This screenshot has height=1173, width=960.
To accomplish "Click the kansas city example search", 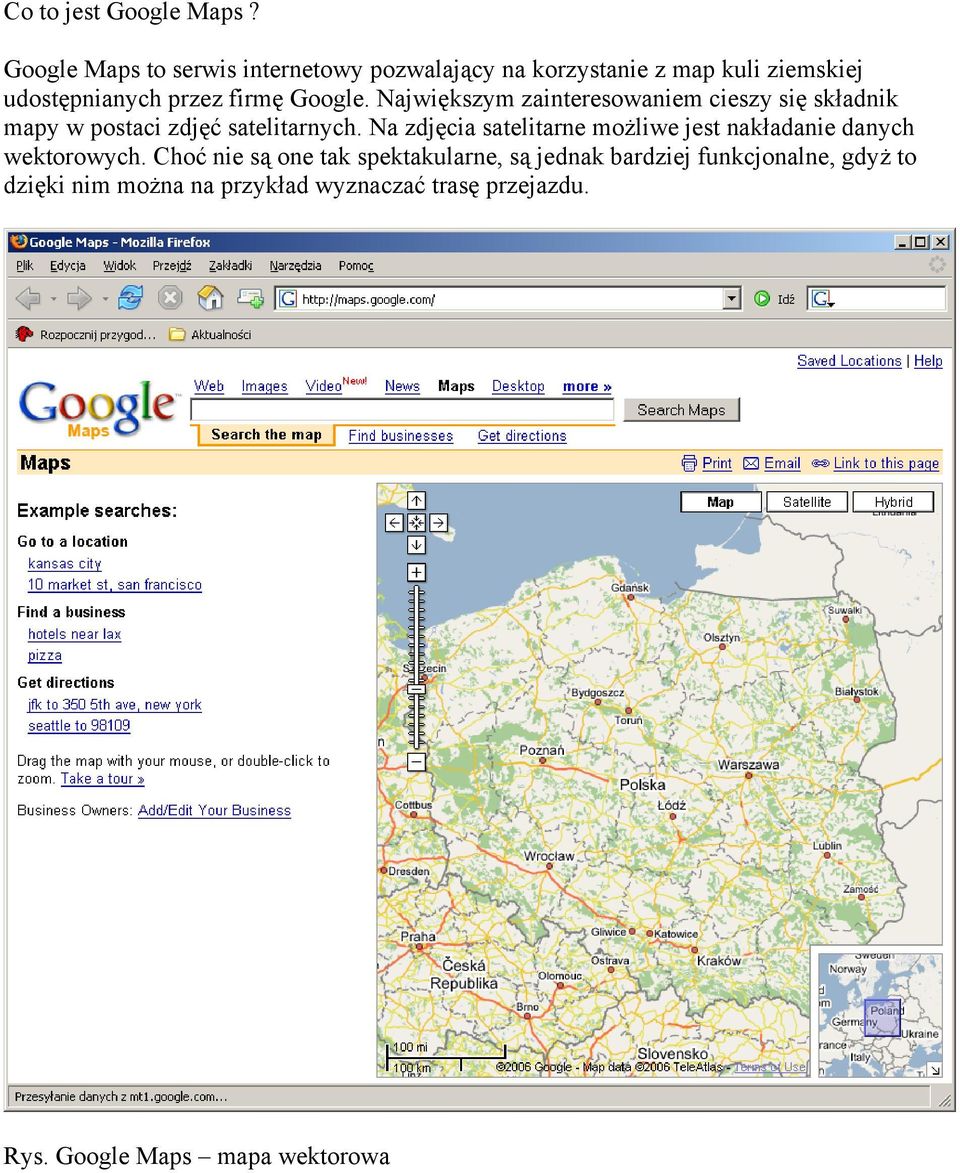I will click(x=64, y=563).
